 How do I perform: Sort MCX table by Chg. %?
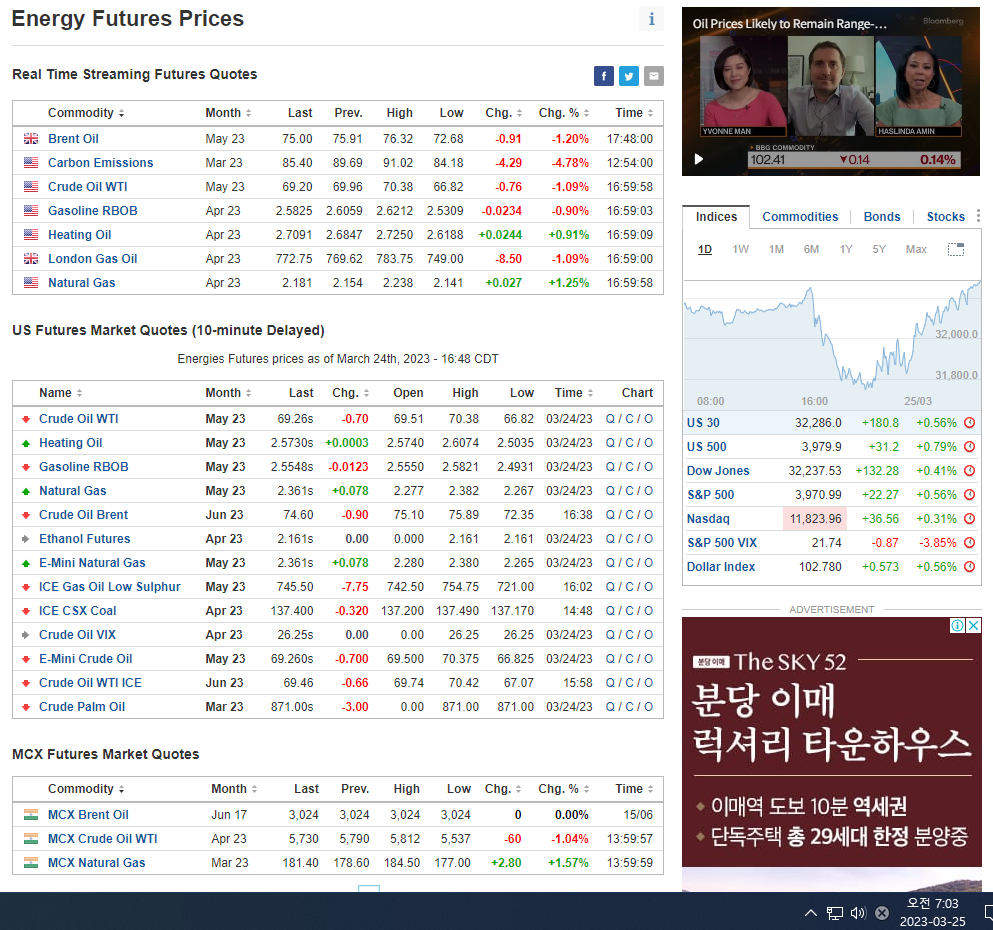(564, 789)
